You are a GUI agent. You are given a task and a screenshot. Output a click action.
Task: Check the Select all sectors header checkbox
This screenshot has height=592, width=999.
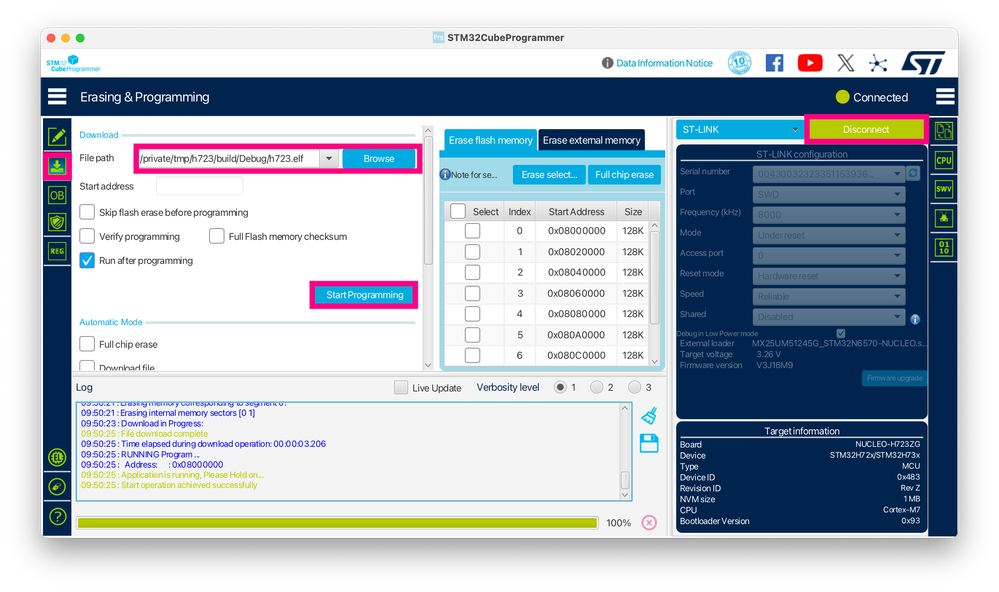click(x=457, y=212)
